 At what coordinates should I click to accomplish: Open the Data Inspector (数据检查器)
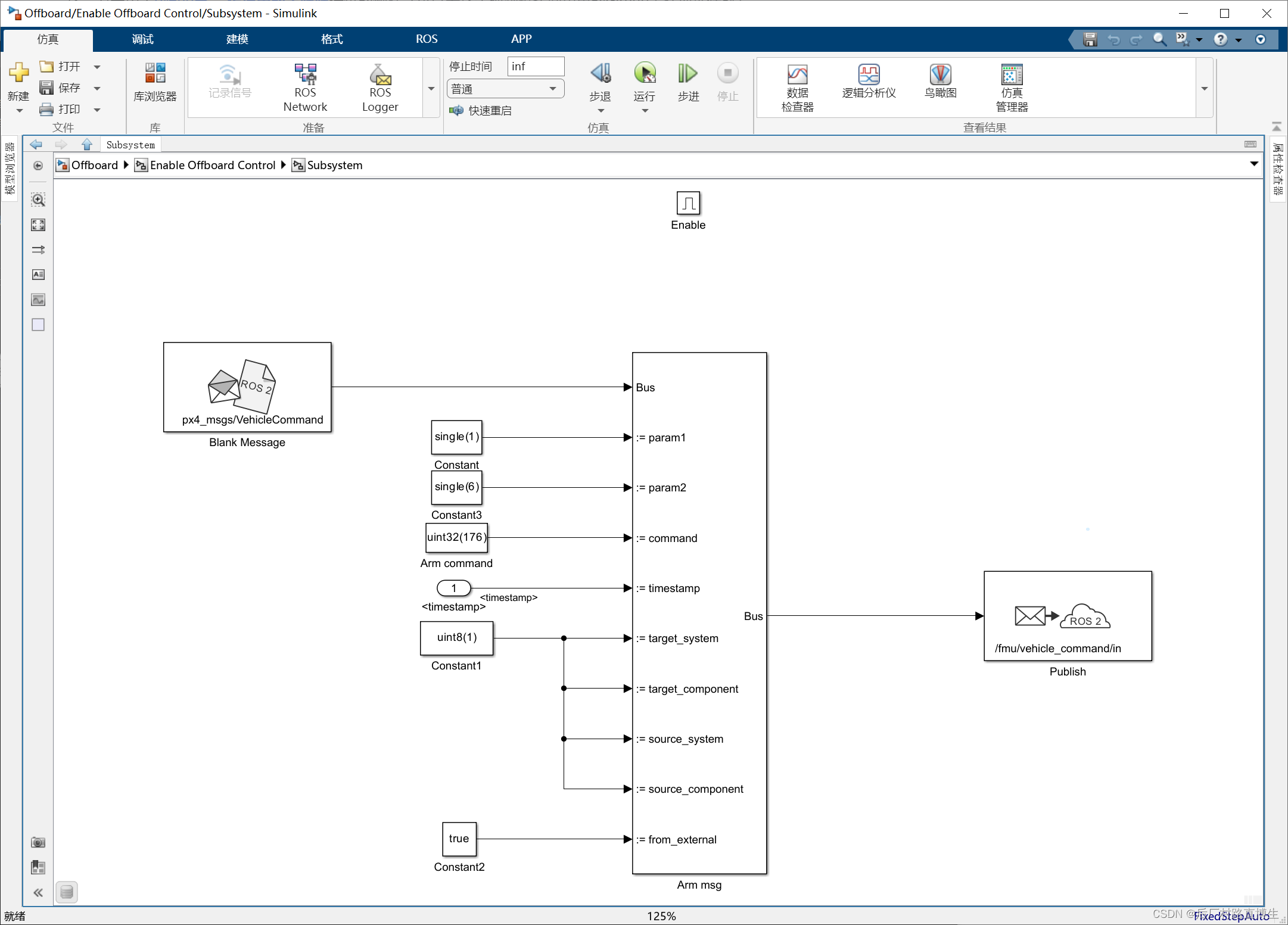coord(797,88)
